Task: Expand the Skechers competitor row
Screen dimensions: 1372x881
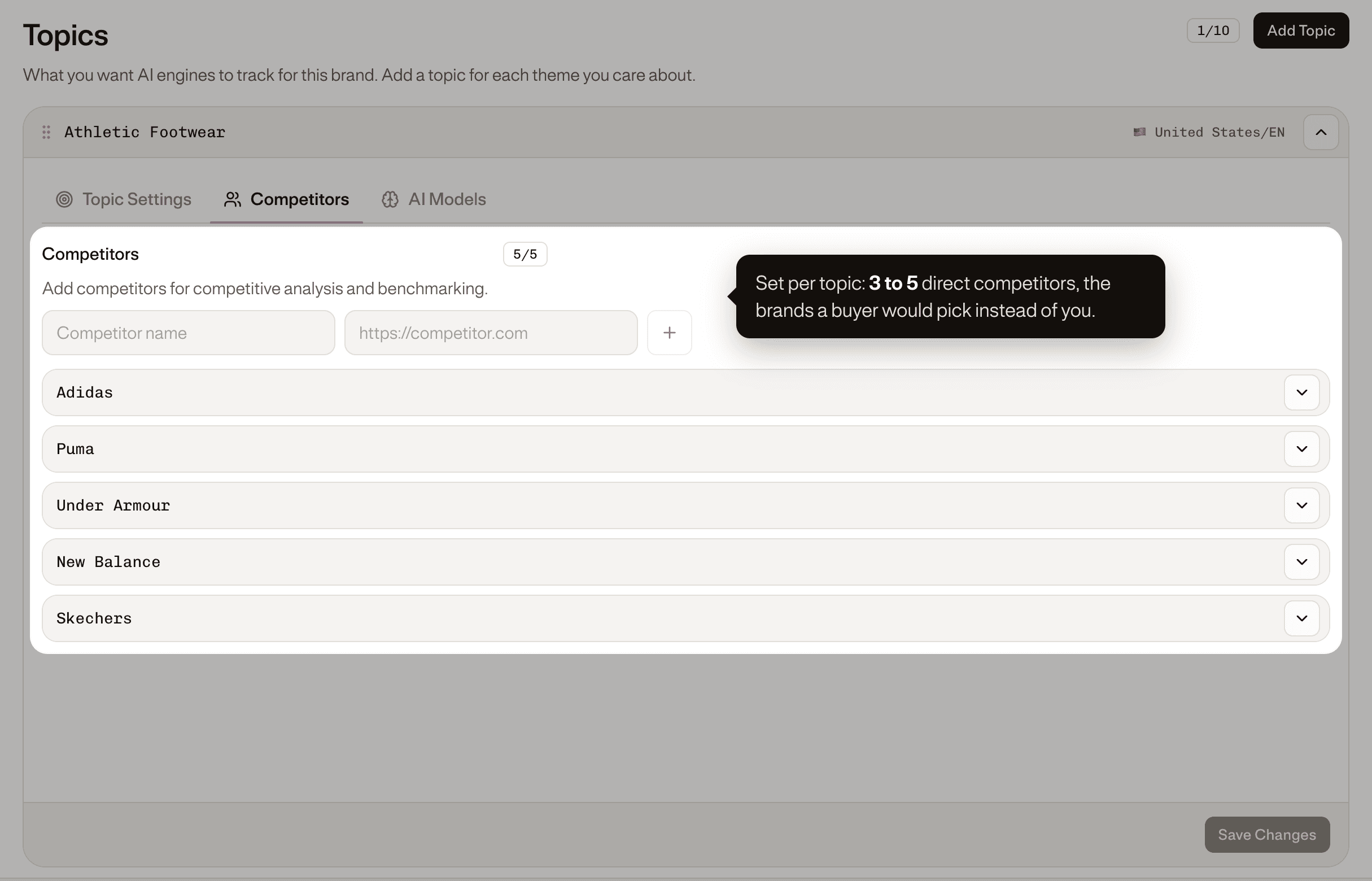Action: [x=1301, y=618]
